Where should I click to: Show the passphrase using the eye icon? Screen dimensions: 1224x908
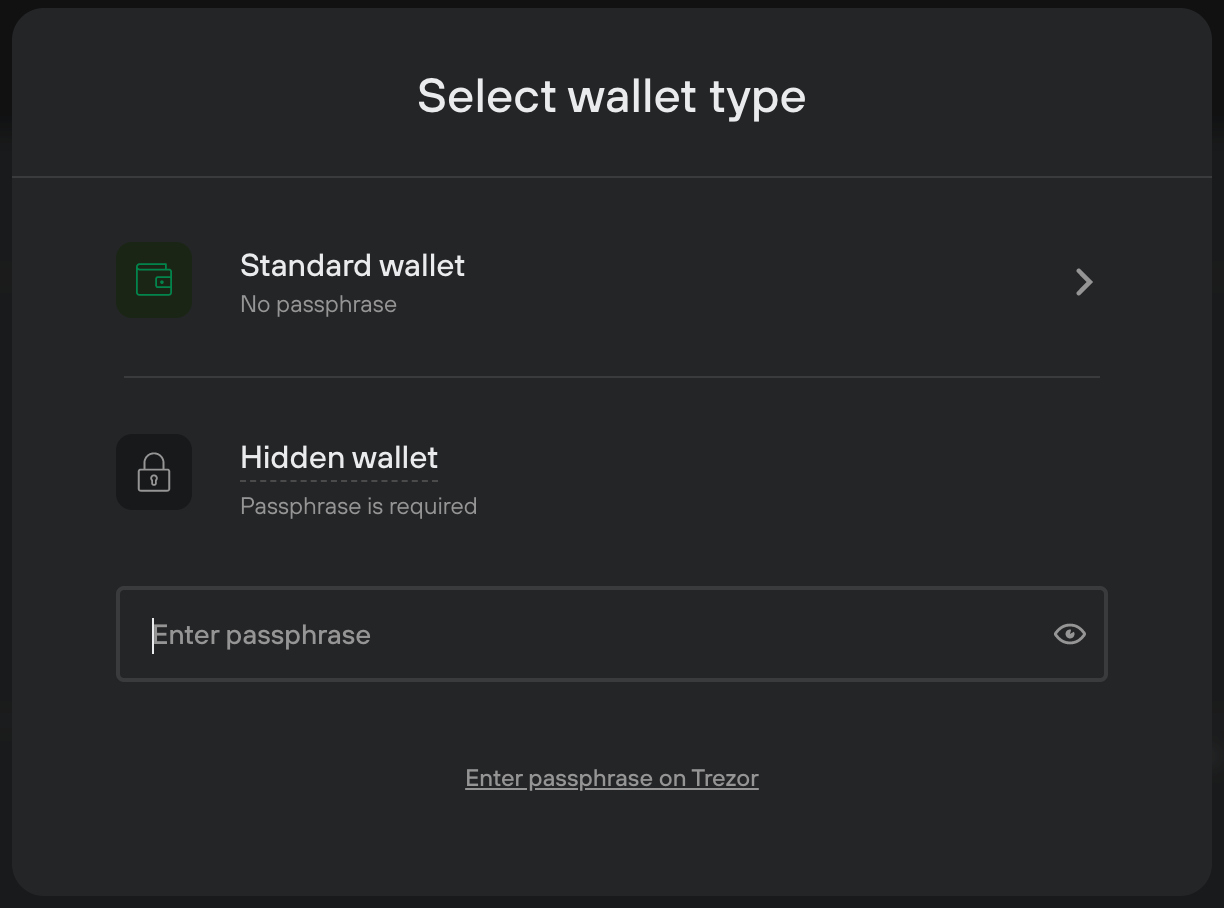pyautogui.click(x=1069, y=634)
